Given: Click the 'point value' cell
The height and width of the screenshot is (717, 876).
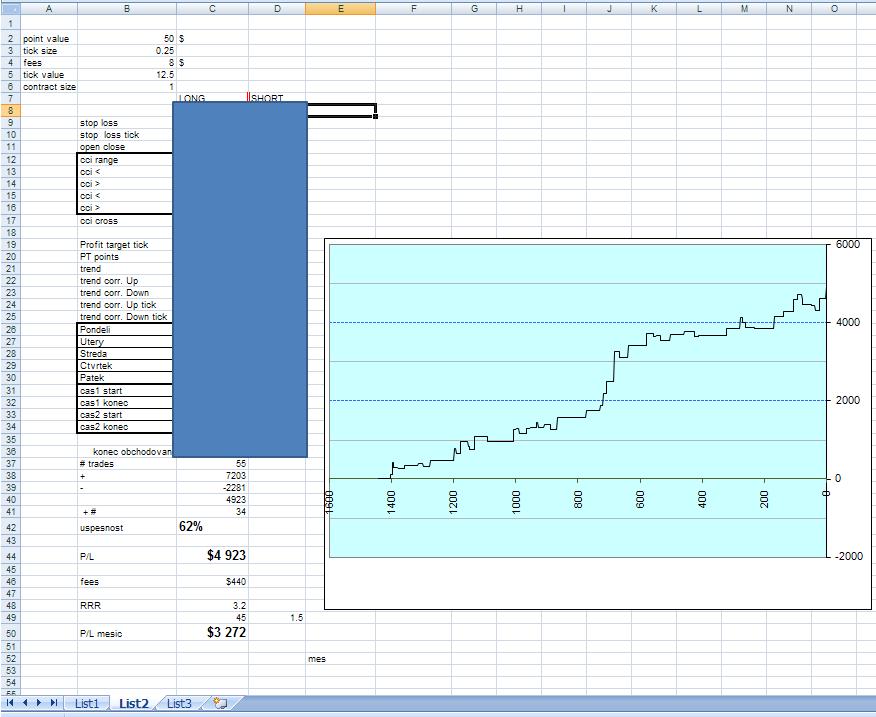Looking at the screenshot, I should point(49,39).
